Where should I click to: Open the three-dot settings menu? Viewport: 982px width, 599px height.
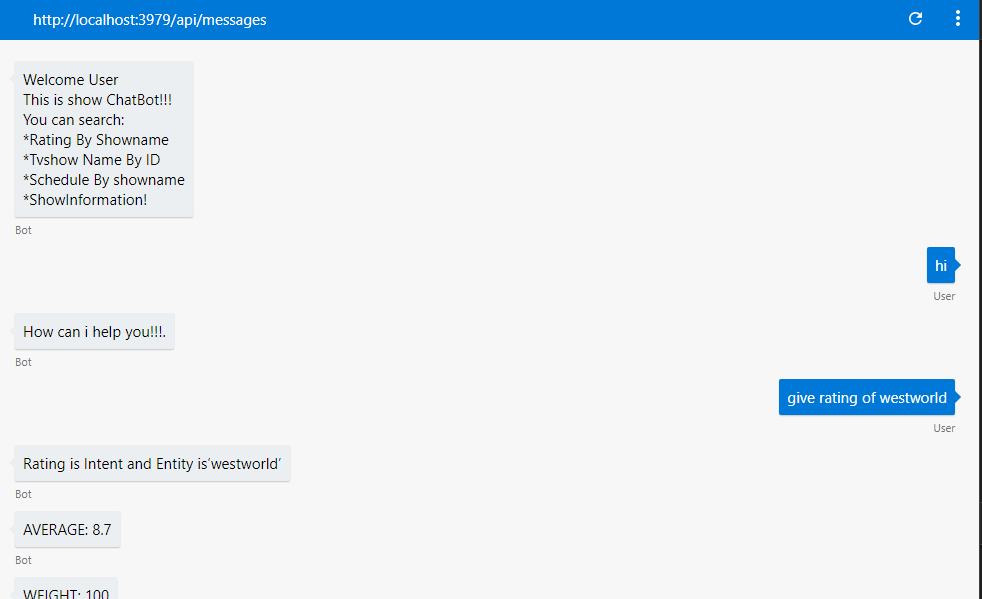pyautogui.click(x=958, y=19)
